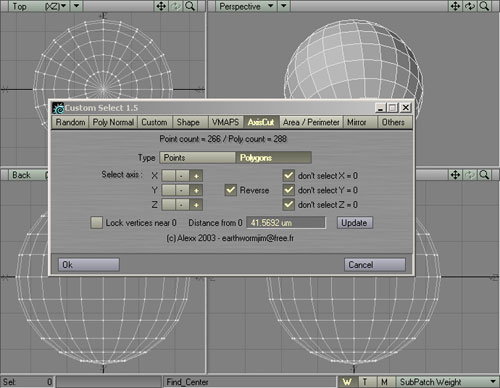Screen dimensions: 500x388
Task: Toggle don't select X = 0 checkbox
Action: coord(289,176)
